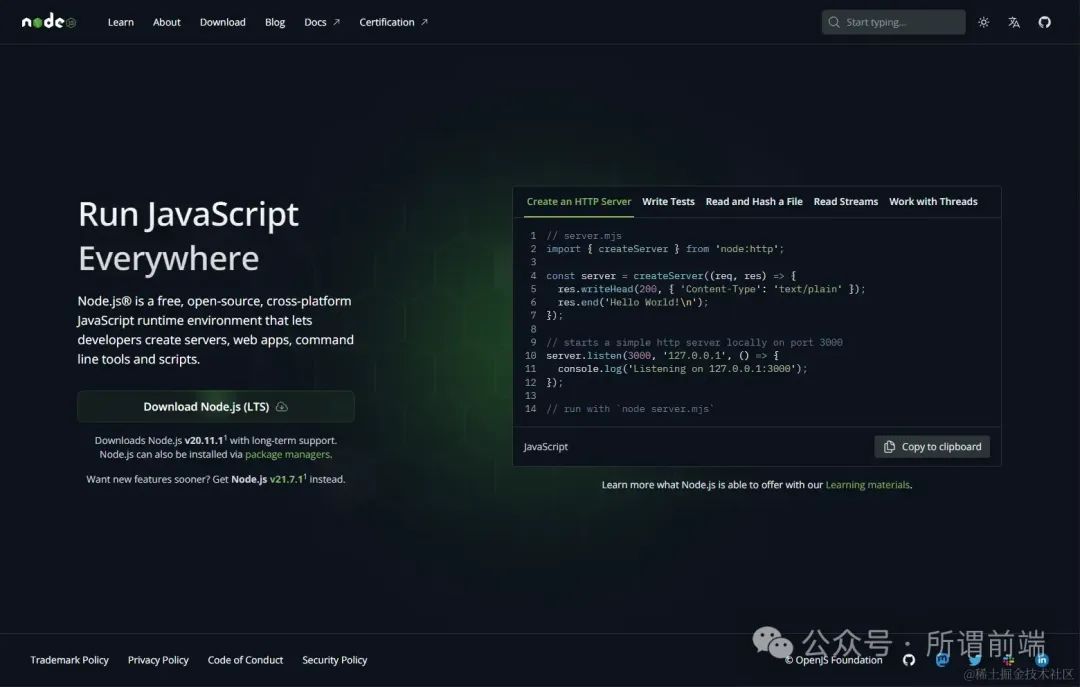The width and height of the screenshot is (1080, 687).
Task: Click the comment "// run with `node server.mjs`"
Action: click(x=630, y=409)
